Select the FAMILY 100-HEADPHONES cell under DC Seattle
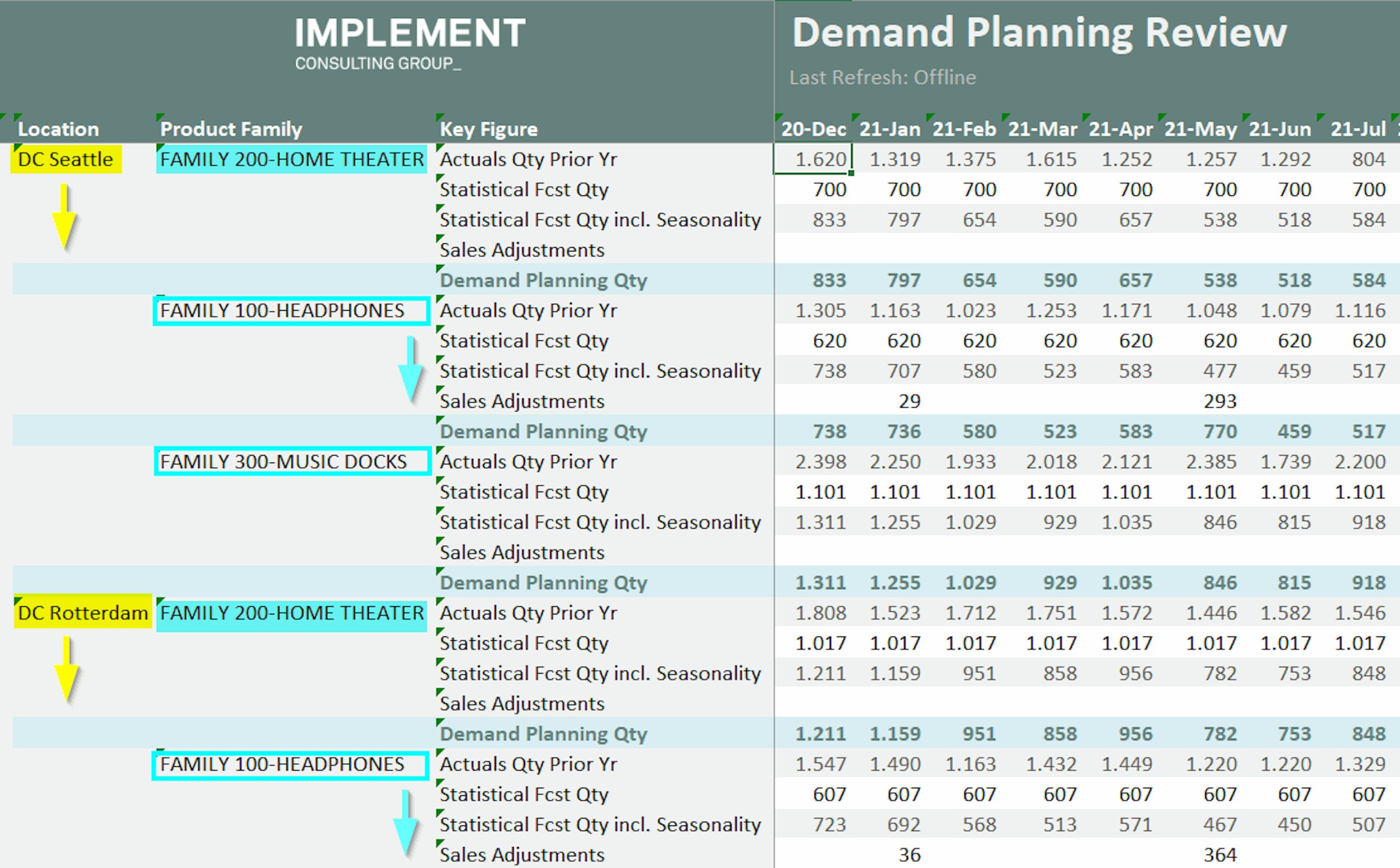The height and width of the screenshot is (868, 1400). click(x=290, y=310)
